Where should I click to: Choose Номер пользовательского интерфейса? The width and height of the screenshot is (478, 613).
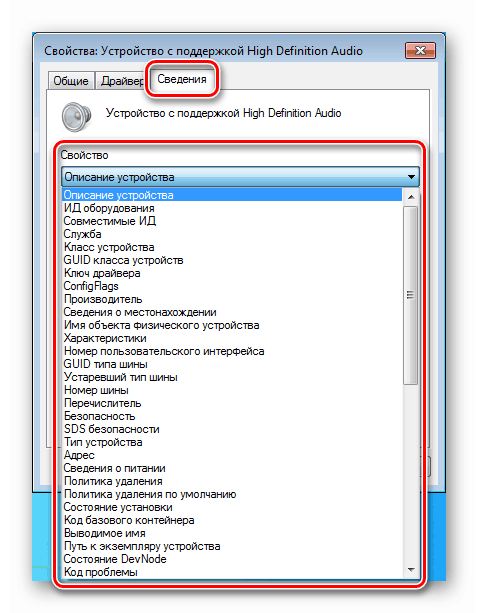[232, 351]
